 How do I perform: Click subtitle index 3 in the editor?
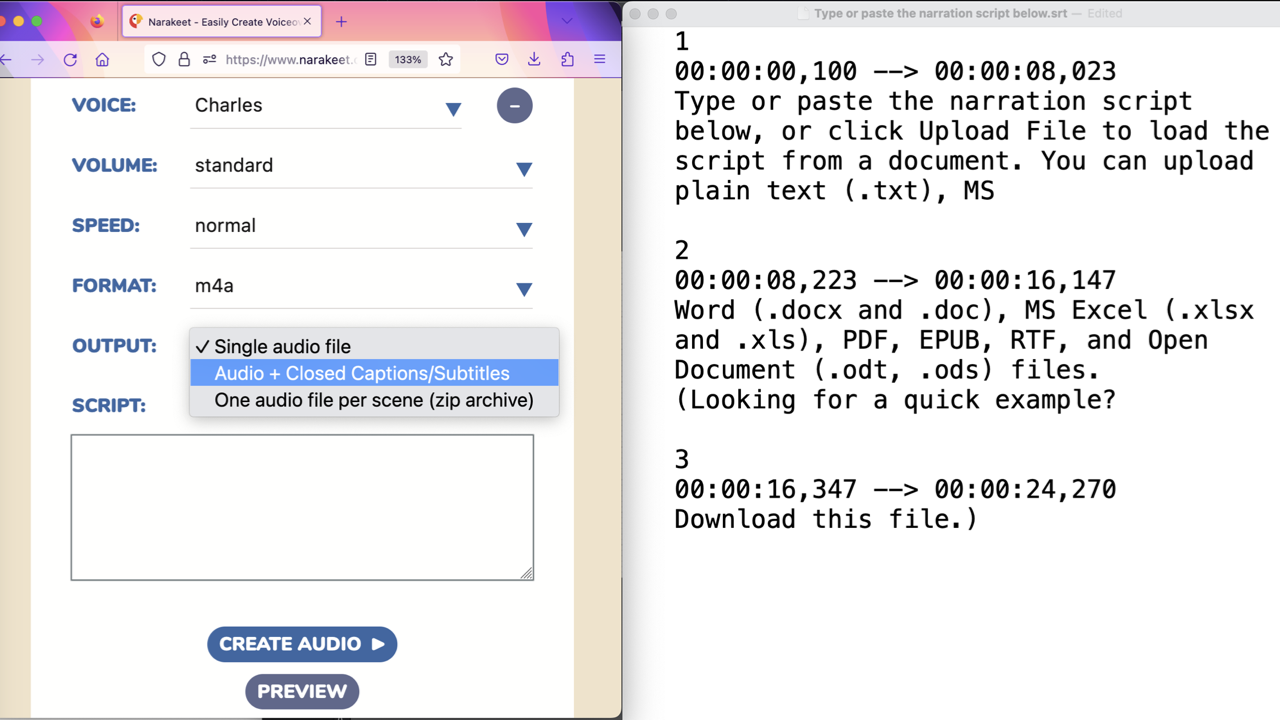(x=682, y=460)
